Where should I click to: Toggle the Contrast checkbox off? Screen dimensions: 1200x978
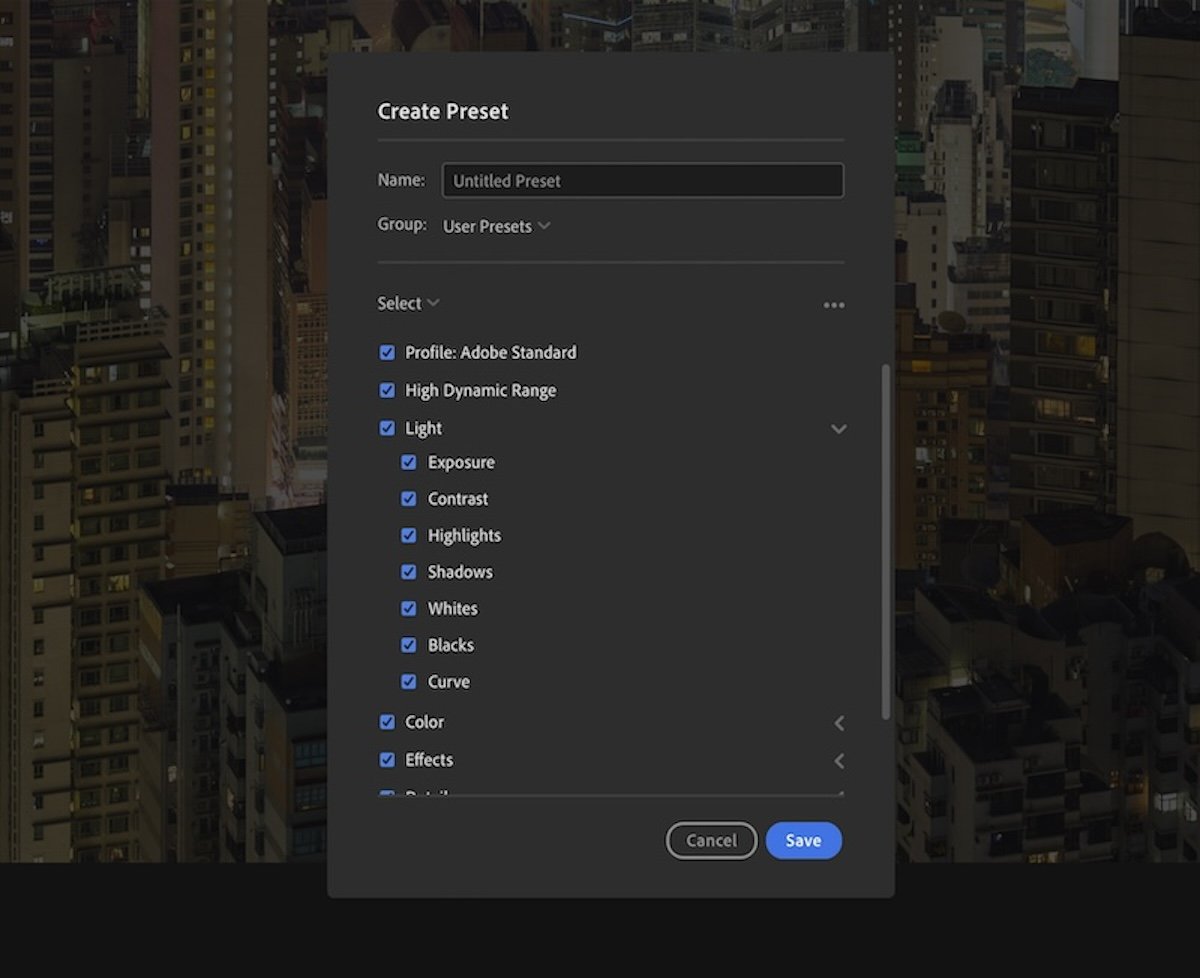pyautogui.click(x=408, y=498)
